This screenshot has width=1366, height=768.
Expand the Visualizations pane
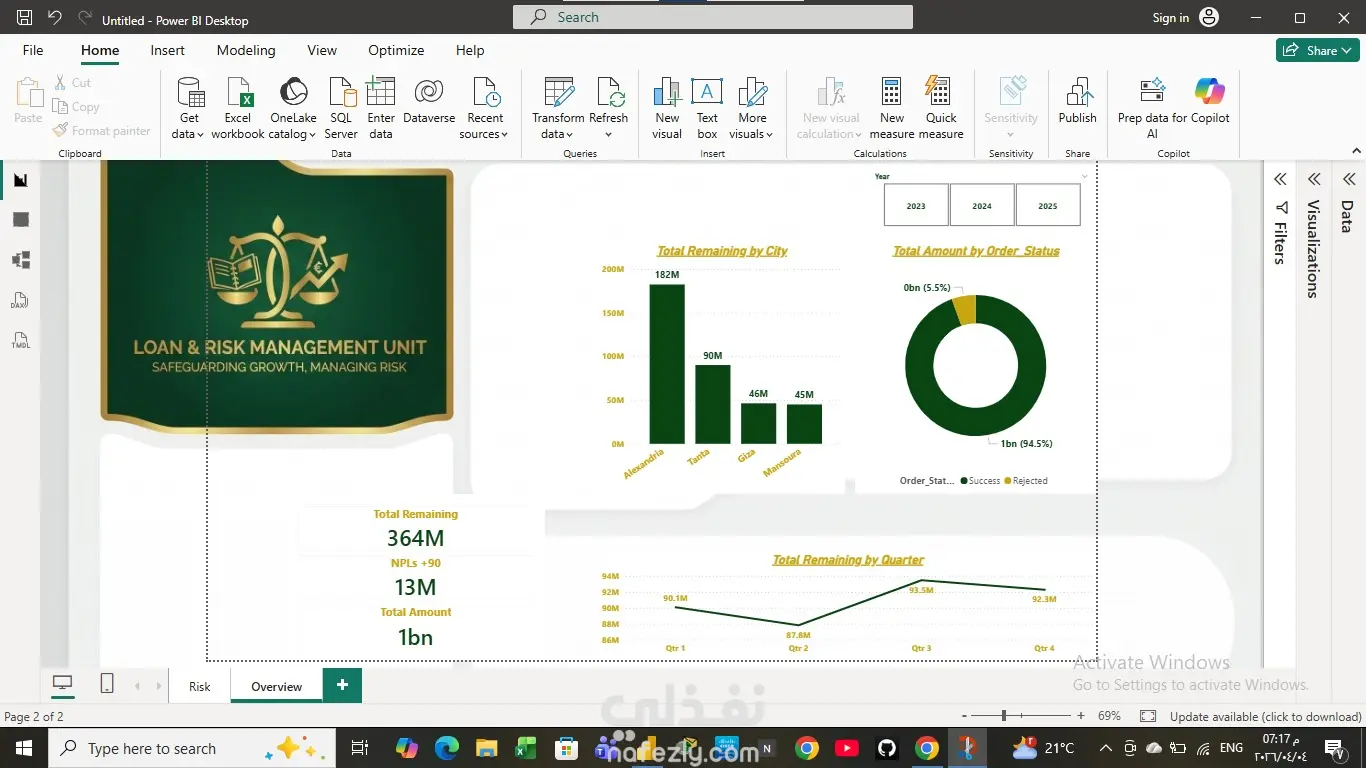pos(1314,179)
